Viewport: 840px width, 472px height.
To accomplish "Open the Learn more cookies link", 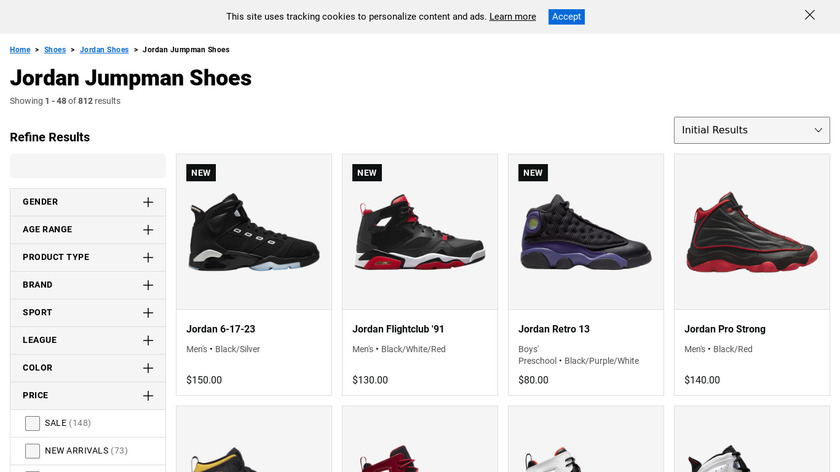I will tap(512, 17).
